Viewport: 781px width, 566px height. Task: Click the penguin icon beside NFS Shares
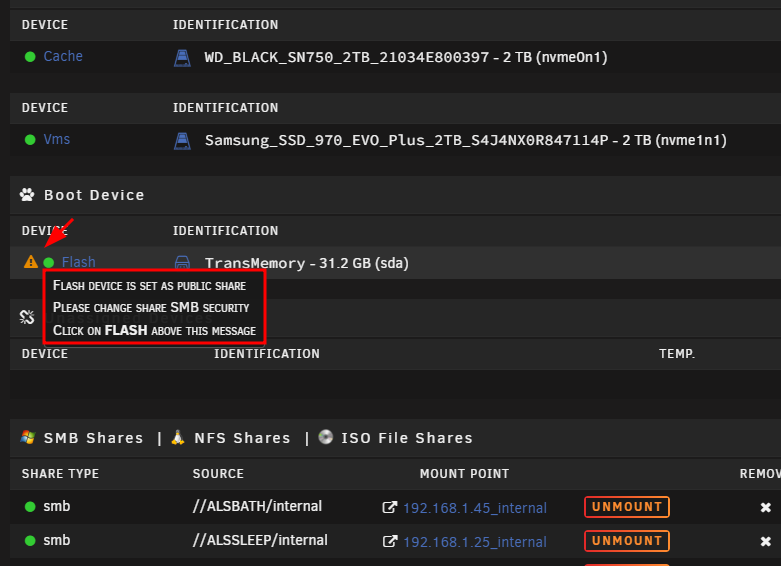click(x=178, y=437)
